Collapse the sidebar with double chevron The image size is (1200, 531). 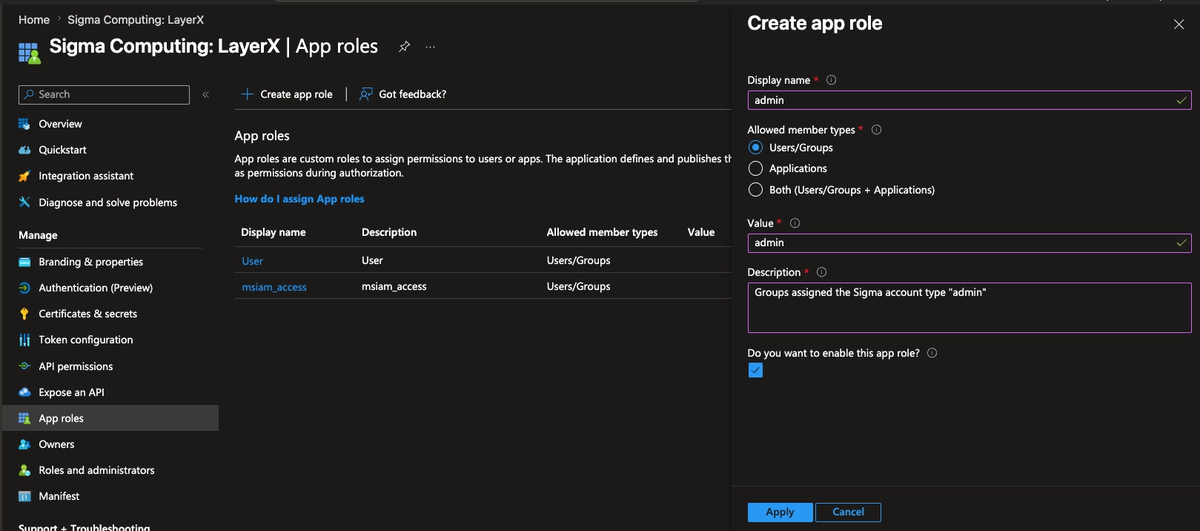click(205, 95)
